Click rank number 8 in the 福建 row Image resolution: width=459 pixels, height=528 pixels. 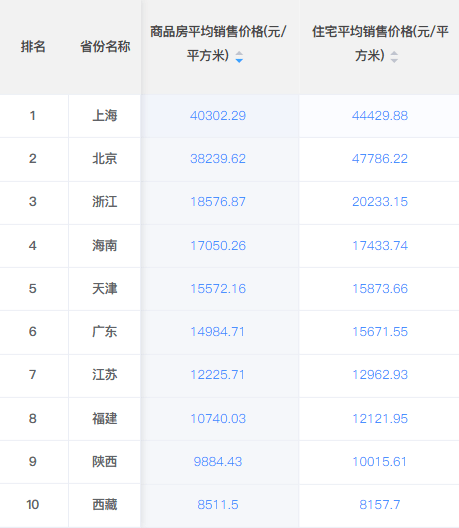click(x=33, y=419)
